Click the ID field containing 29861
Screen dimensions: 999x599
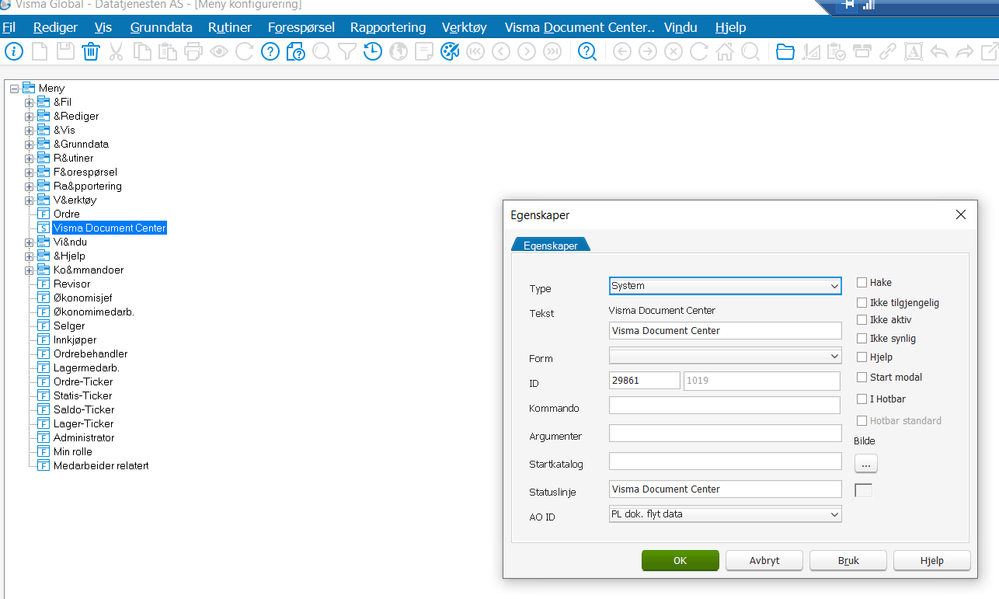644,380
